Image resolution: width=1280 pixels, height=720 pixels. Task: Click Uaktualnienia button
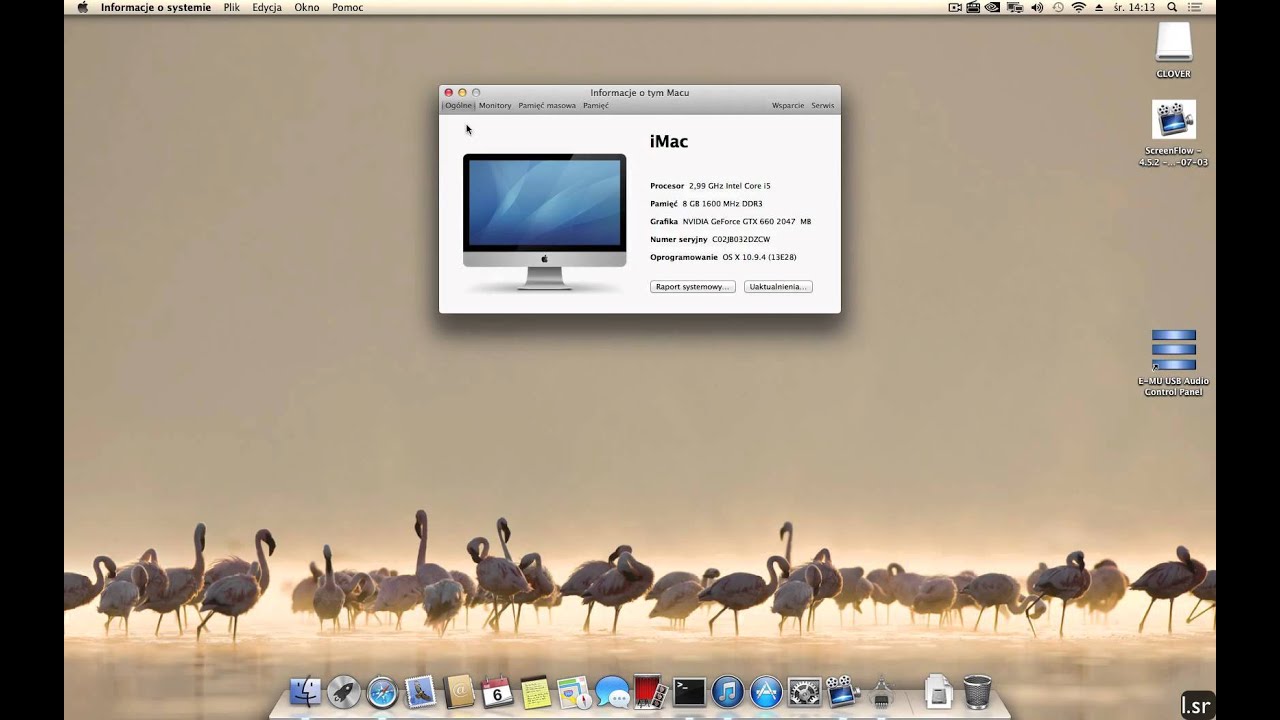tap(778, 287)
